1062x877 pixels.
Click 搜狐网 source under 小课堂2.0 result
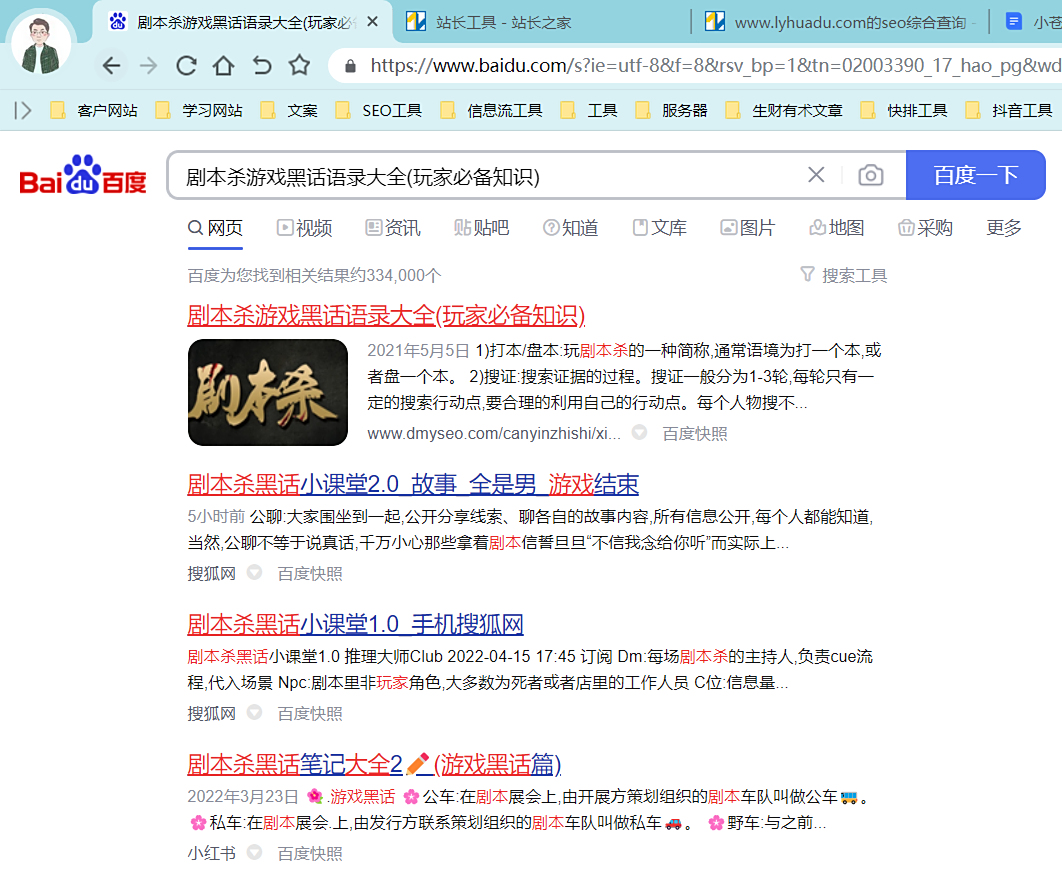pos(211,574)
